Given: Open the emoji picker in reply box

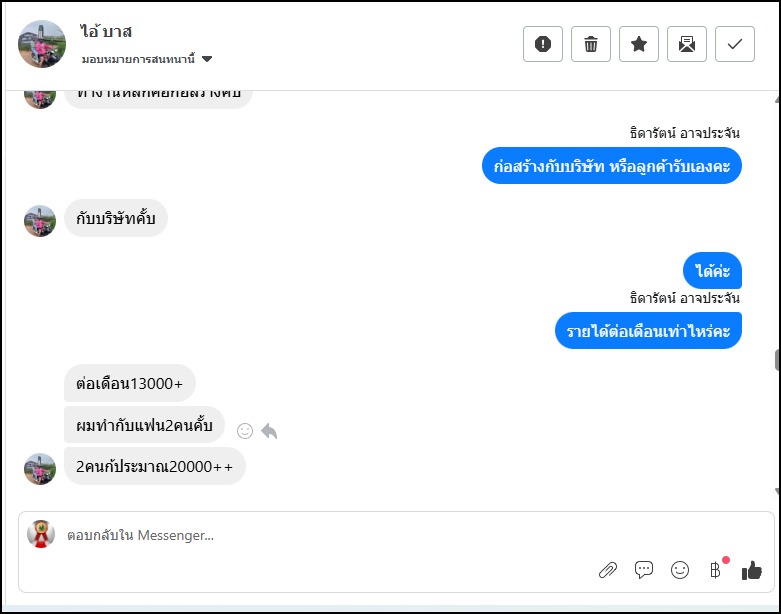Looking at the screenshot, I should coord(680,570).
